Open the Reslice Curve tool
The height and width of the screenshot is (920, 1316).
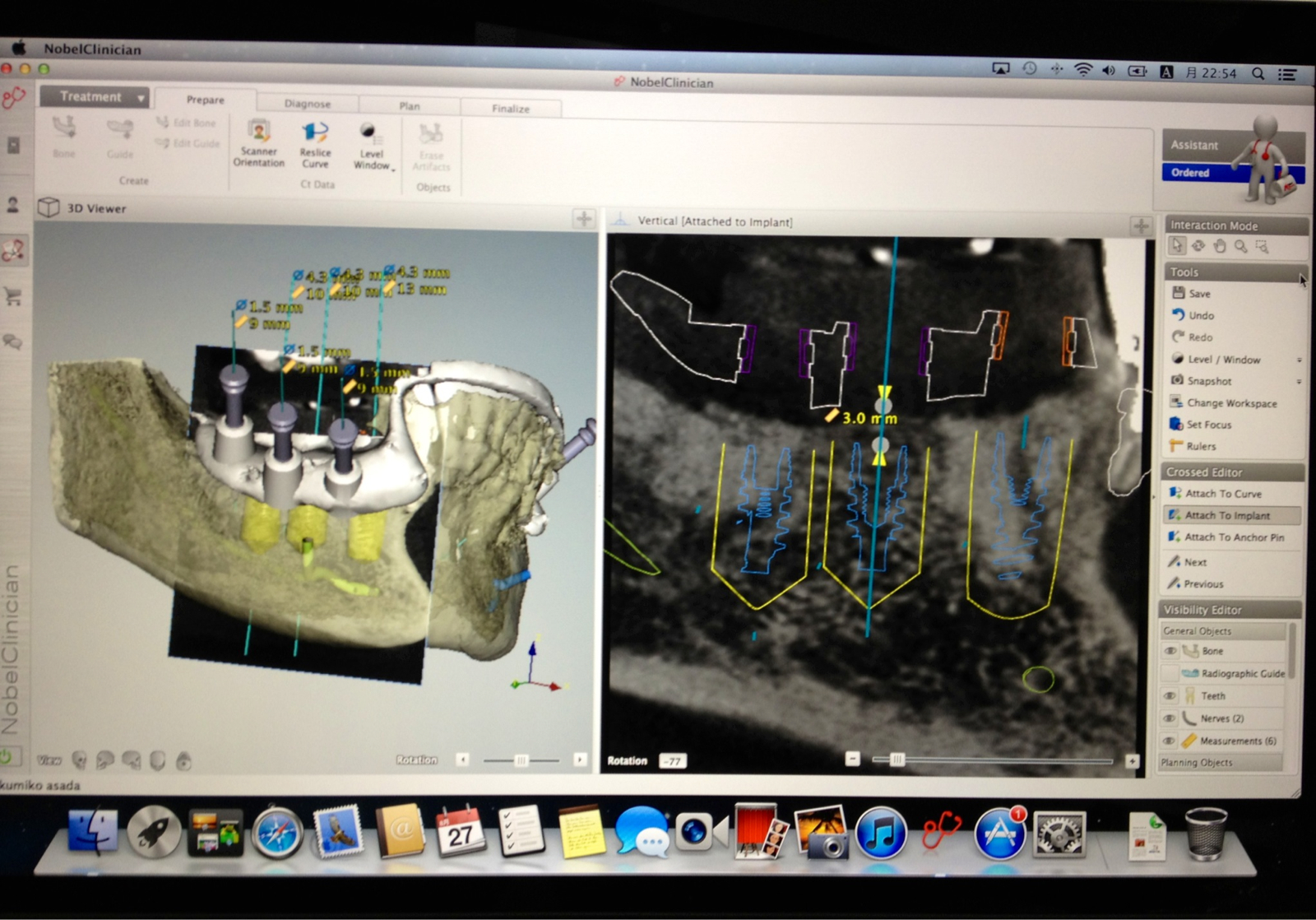[x=315, y=144]
